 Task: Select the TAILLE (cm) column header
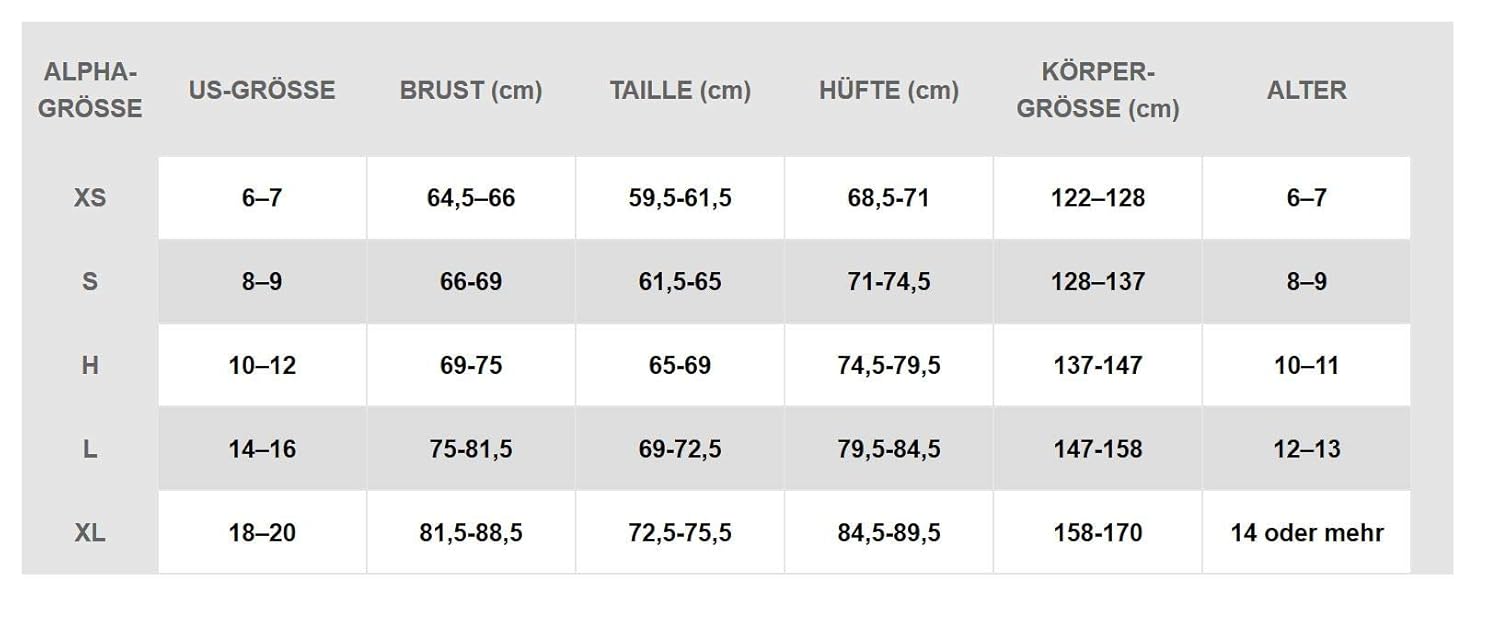(680, 90)
